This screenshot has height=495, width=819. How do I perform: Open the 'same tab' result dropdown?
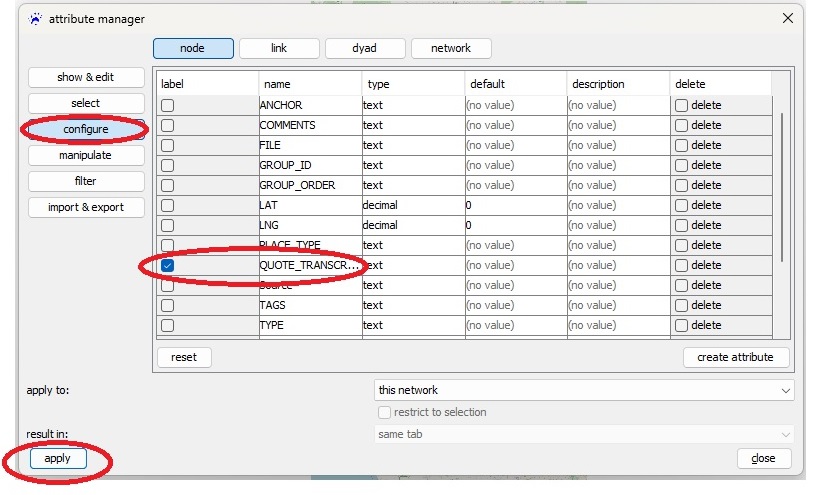pyautogui.click(x=584, y=434)
